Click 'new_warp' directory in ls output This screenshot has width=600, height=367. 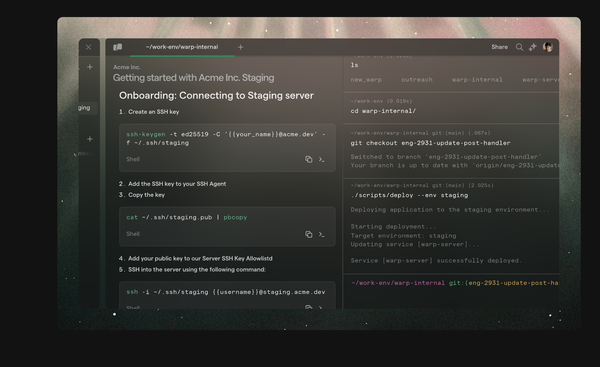point(366,80)
